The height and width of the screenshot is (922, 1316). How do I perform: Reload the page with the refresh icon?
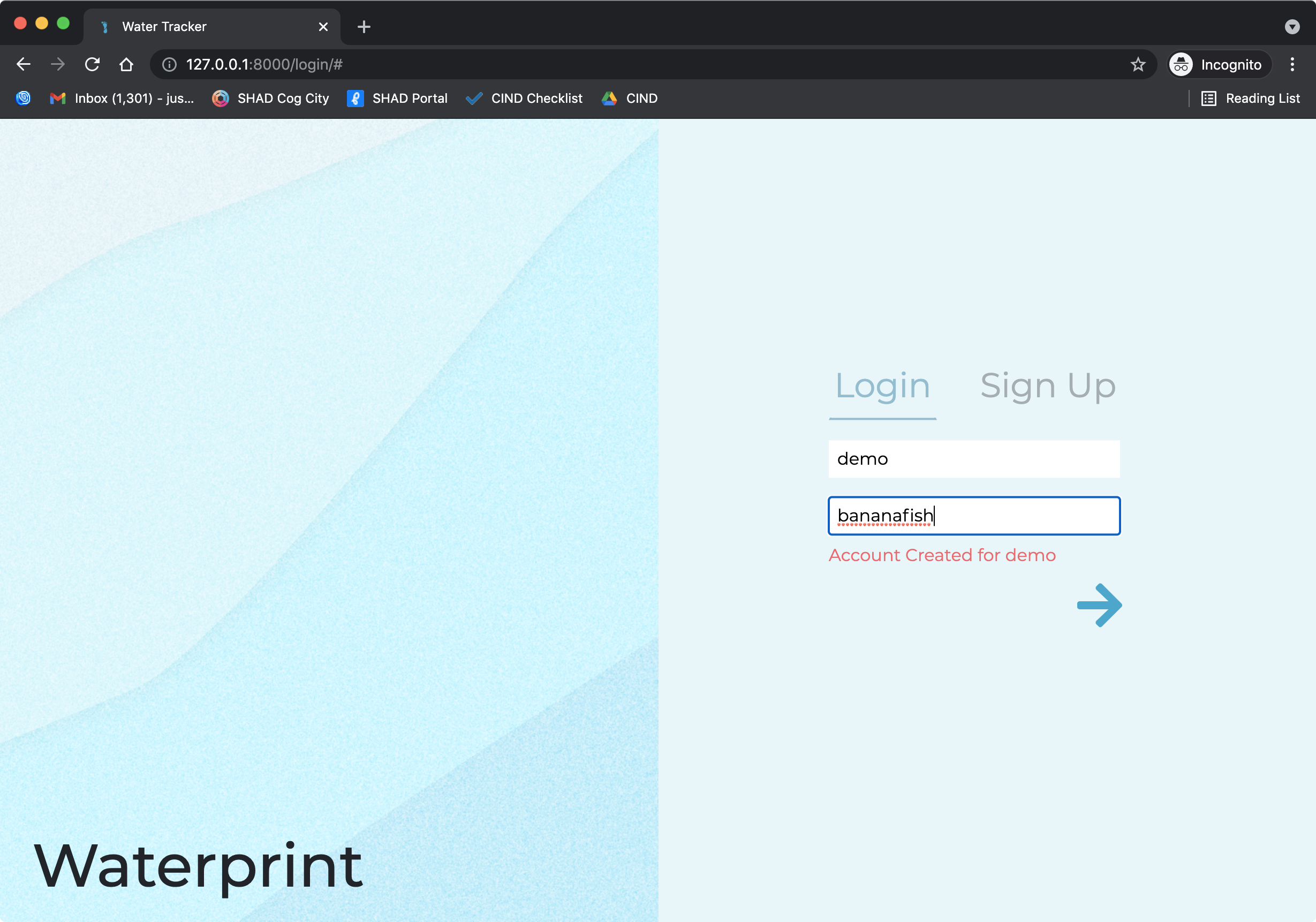point(92,64)
